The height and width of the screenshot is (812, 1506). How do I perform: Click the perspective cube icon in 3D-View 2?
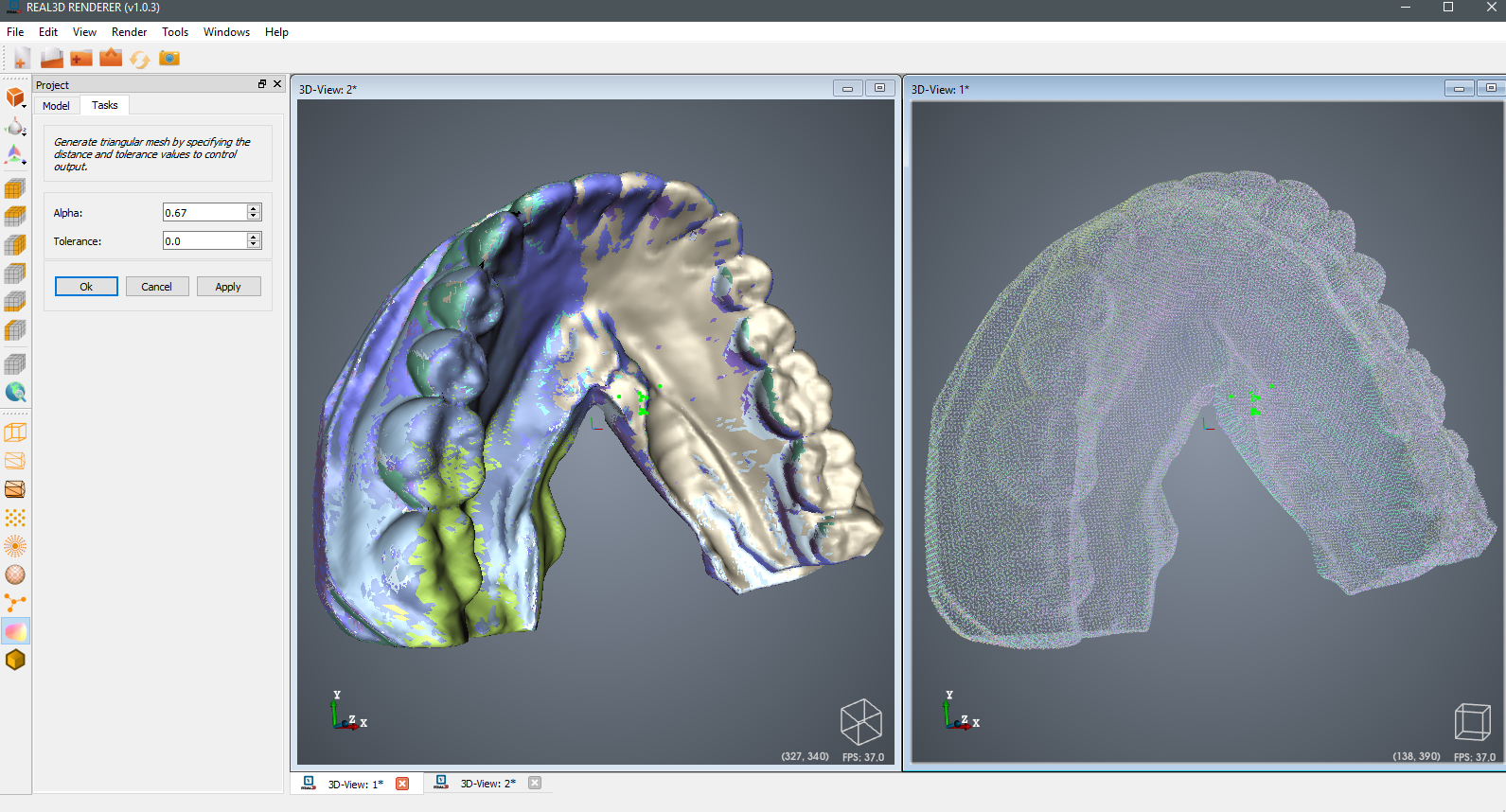(x=861, y=722)
